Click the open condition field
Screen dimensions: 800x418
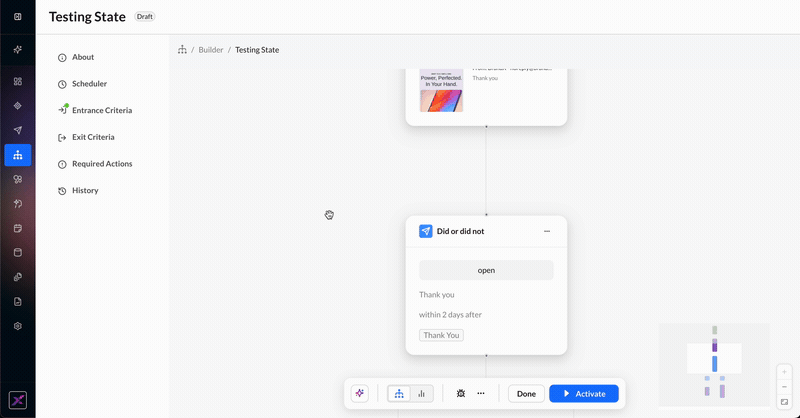pos(486,270)
